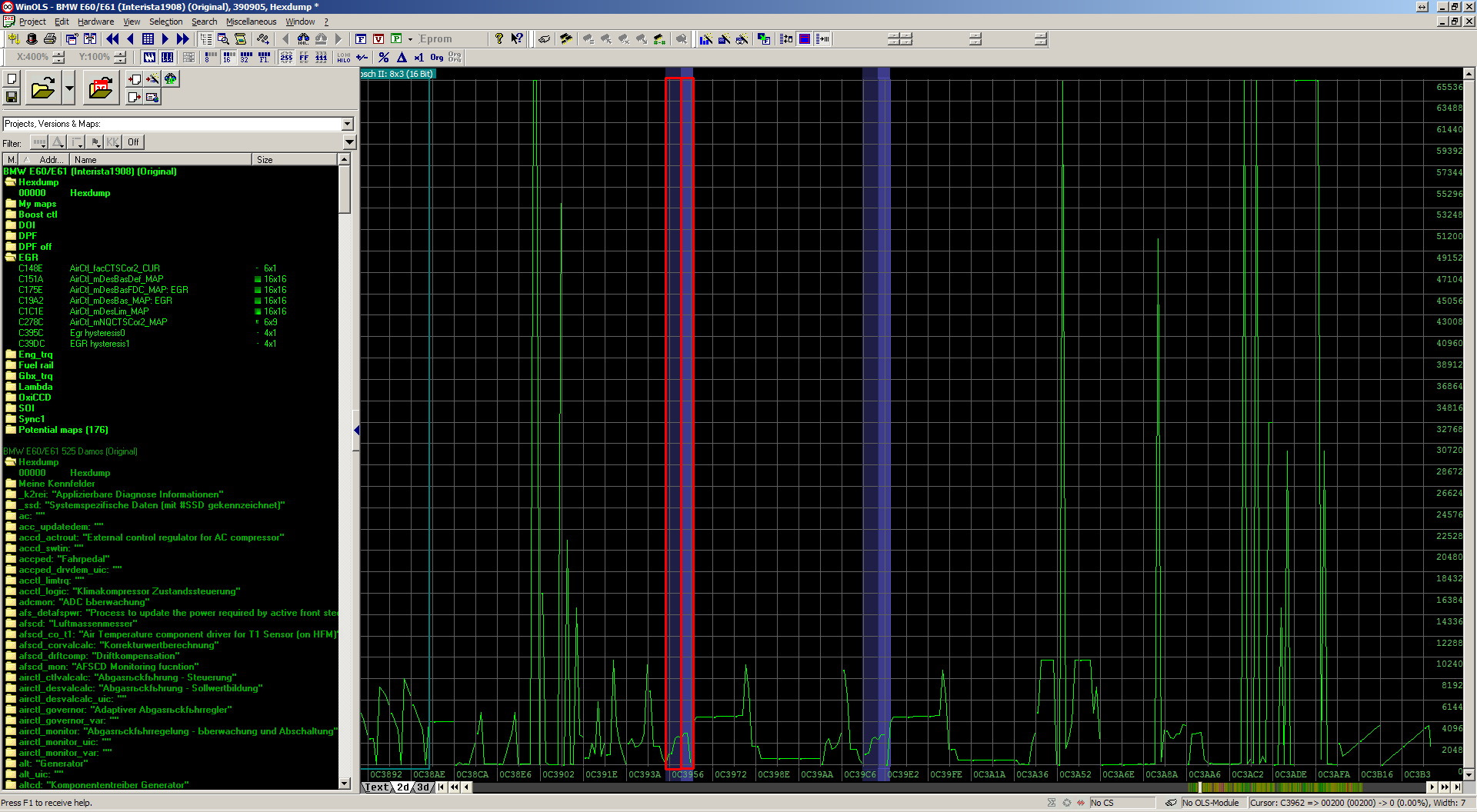Viewport: 1477px width, 812px height.
Task: Click the Org original values icon
Action: pyautogui.click(x=437, y=58)
